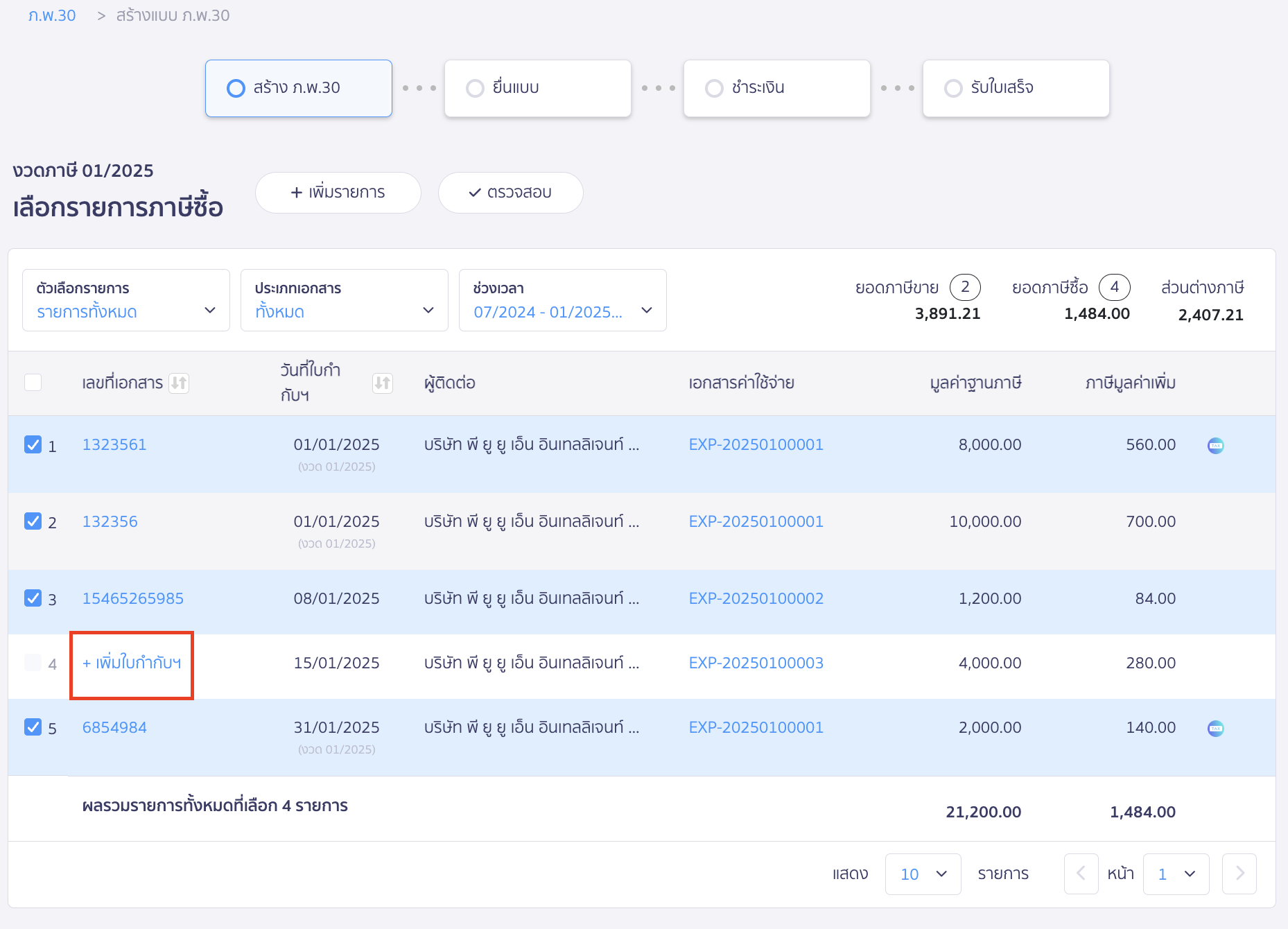Click the เพิ่มรายการ button
This screenshot has height=929, width=1288.
pos(338,192)
